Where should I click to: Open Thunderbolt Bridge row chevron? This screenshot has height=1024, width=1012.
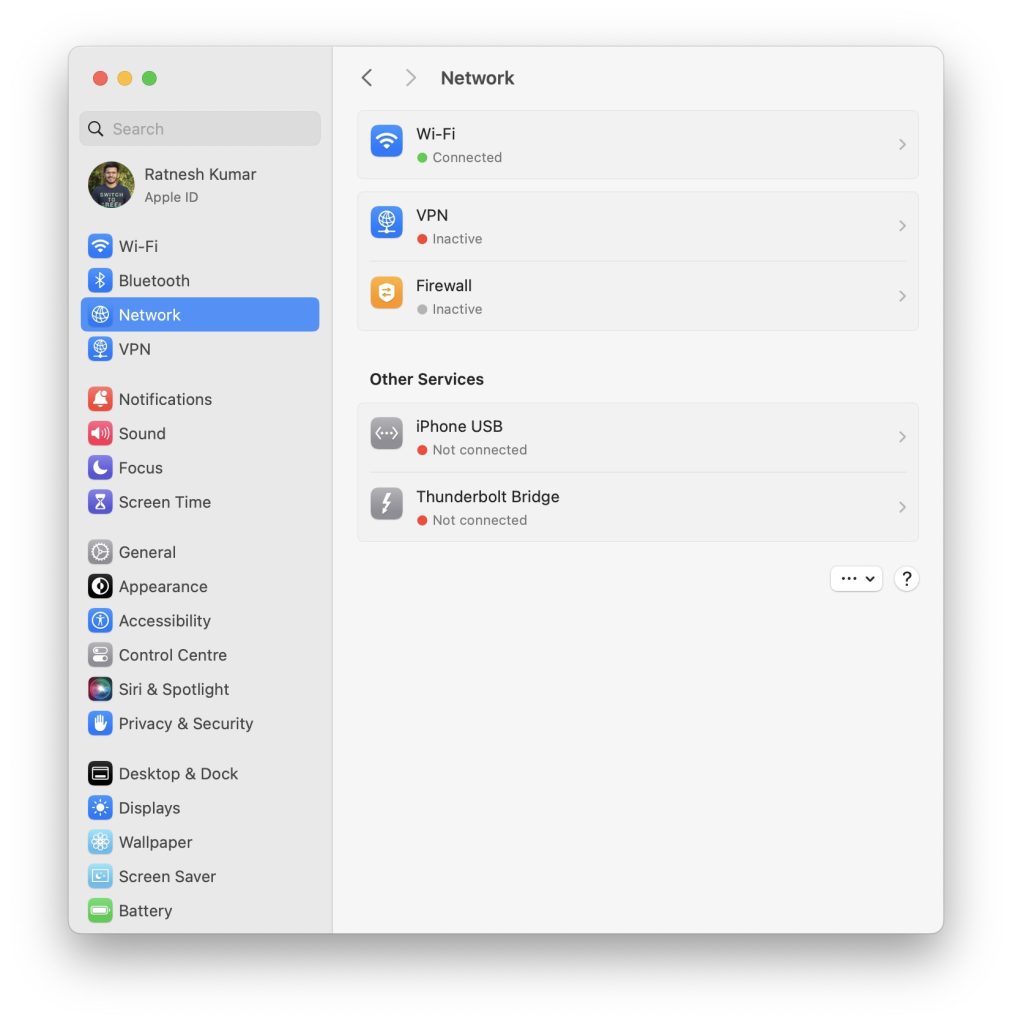click(x=902, y=507)
